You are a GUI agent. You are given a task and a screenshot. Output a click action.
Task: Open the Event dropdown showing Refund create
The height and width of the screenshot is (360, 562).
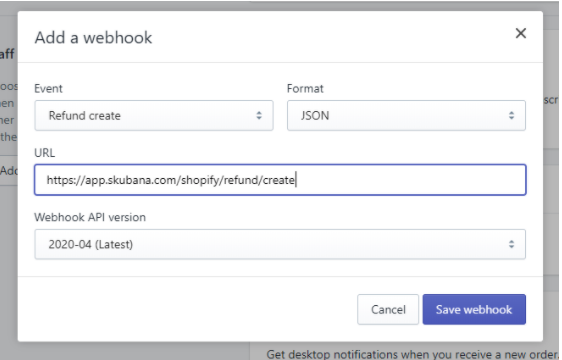click(154, 115)
